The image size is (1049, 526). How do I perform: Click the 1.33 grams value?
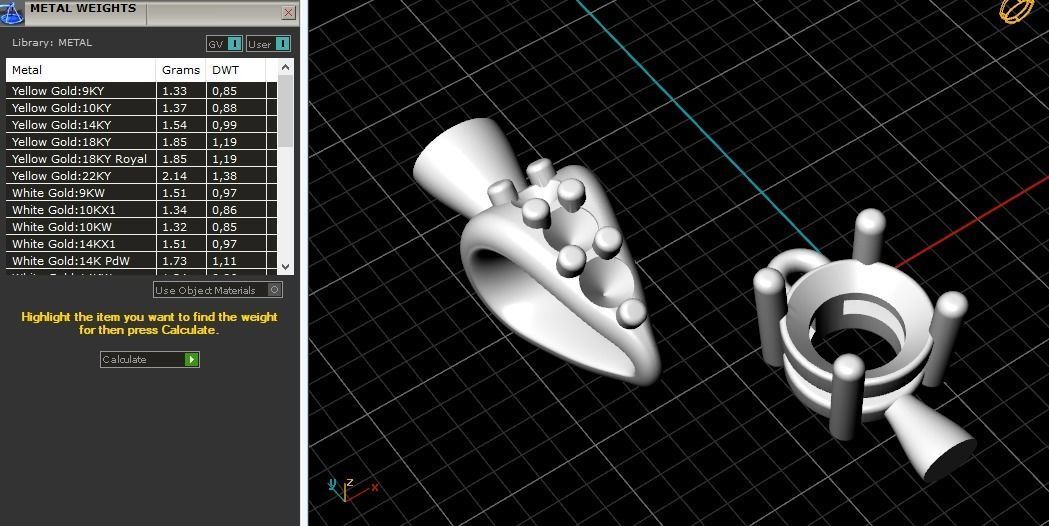tap(175, 91)
